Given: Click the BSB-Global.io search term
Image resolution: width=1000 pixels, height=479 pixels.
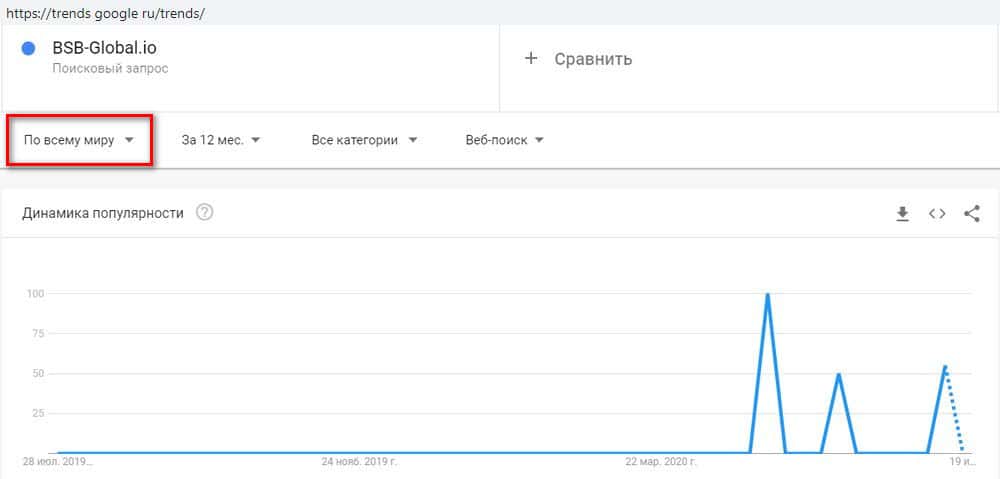Looking at the screenshot, I should tap(104, 48).
